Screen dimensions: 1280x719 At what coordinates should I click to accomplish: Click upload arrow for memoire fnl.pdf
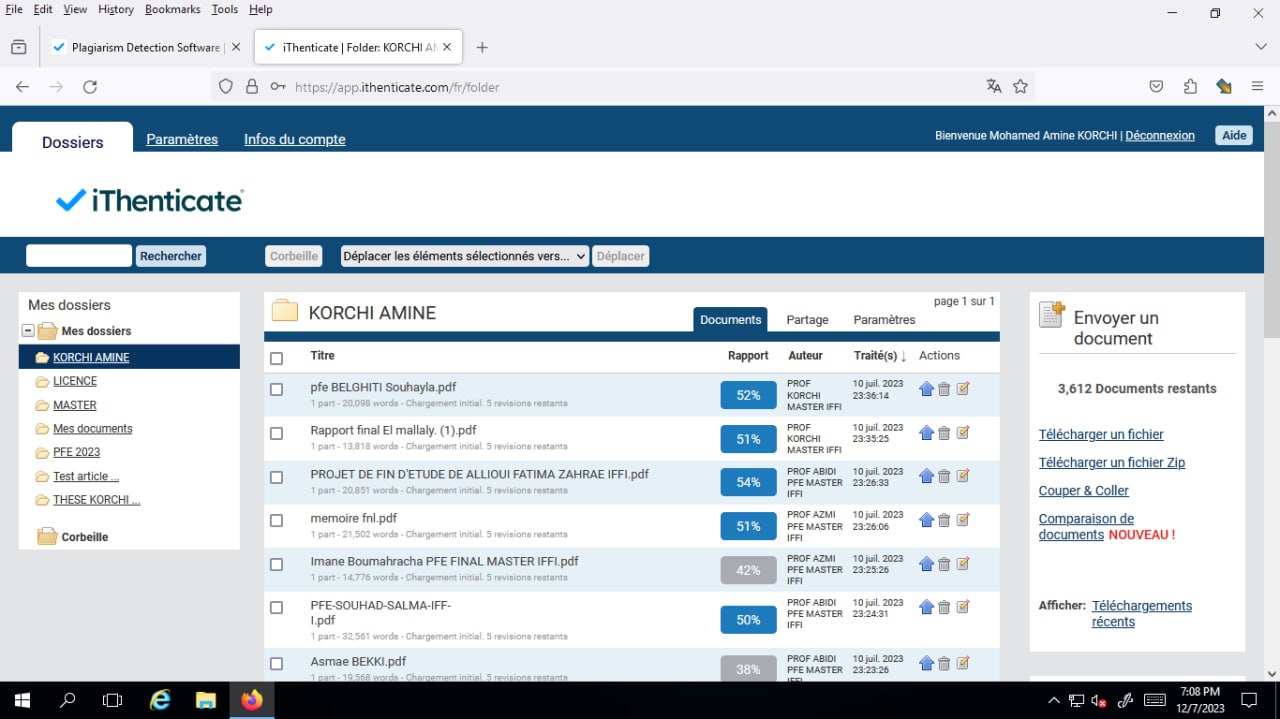[x=926, y=520]
